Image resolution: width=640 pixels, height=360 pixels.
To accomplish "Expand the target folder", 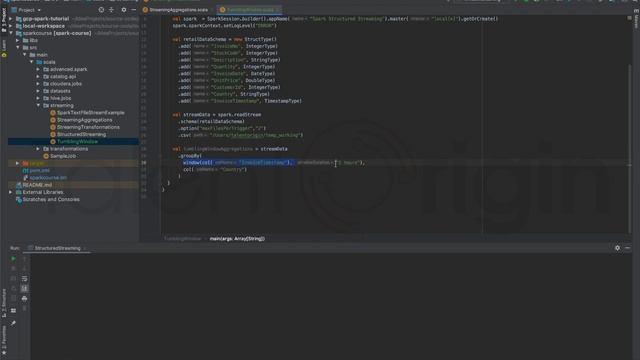I will (18, 163).
